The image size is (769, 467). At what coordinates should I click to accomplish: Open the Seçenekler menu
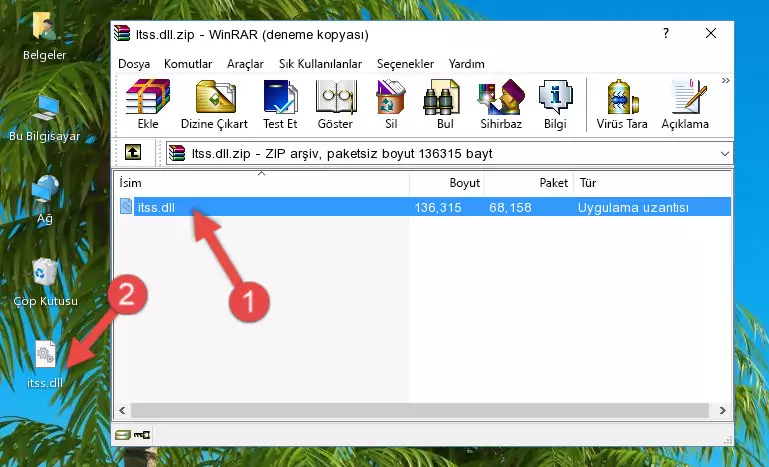pyautogui.click(x=405, y=64)
